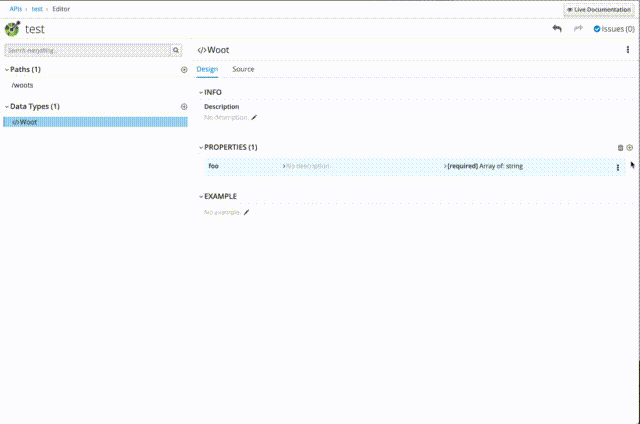Add a property with plus icon
Image resolution: width=640 pixels, height=424 pixels.
point(630,148)
